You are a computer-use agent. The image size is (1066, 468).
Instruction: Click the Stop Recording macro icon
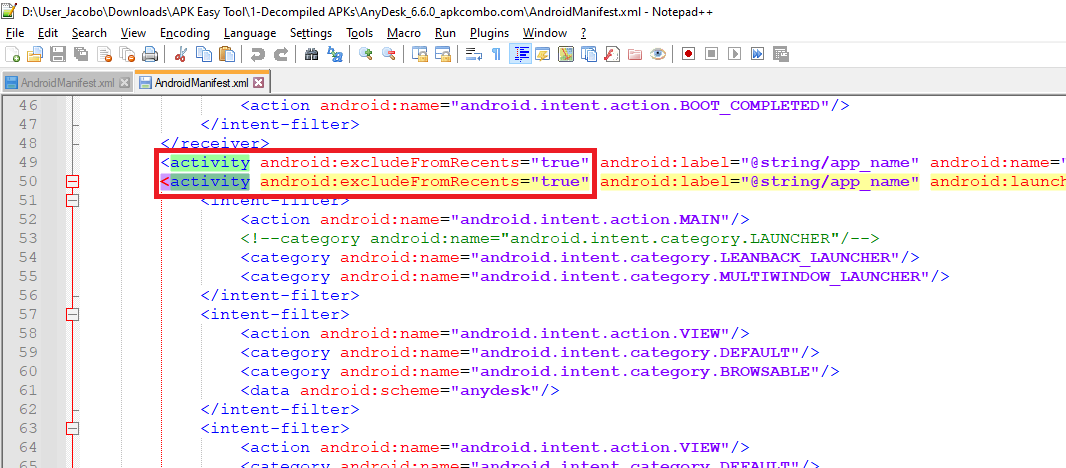tap(711, 54)
